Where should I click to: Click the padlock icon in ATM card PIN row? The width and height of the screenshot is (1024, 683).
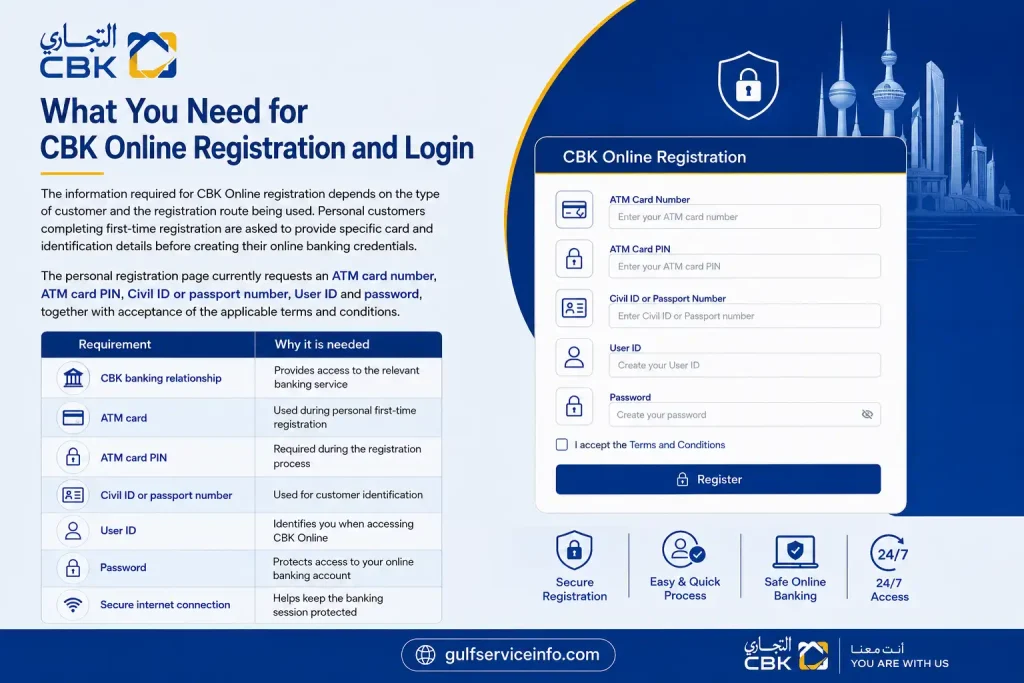click(73, 457)
